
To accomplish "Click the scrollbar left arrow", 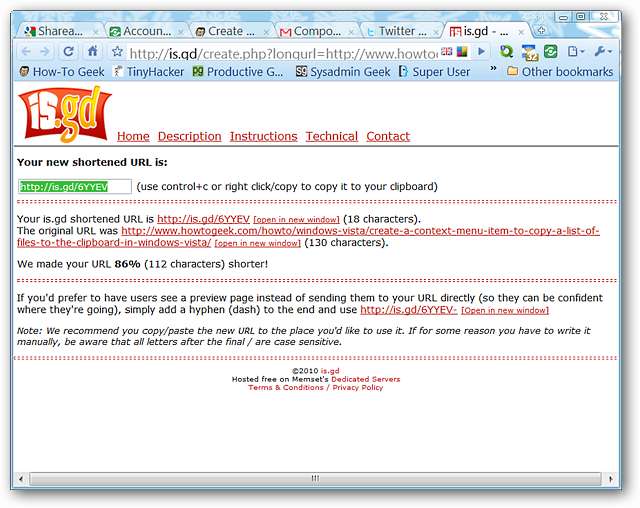I will 21,478.
